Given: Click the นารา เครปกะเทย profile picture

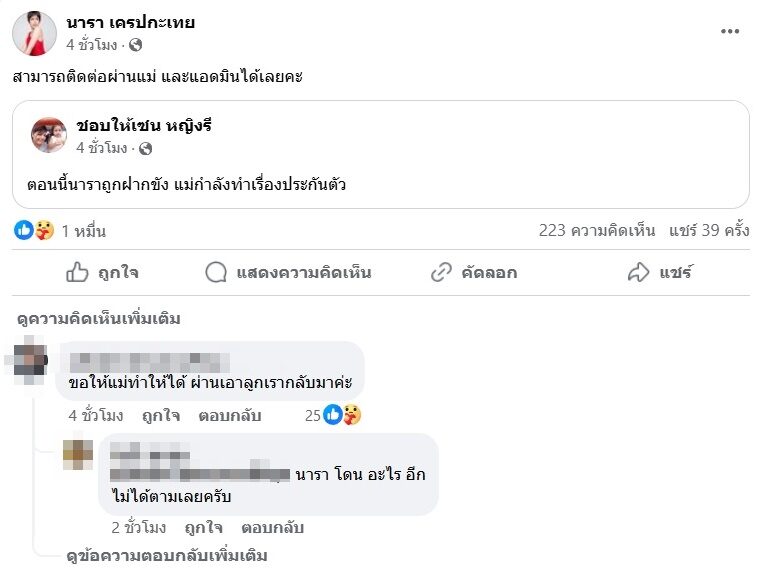Looking at the screenshot, I should pyautogui.click(x=34, y=34).
